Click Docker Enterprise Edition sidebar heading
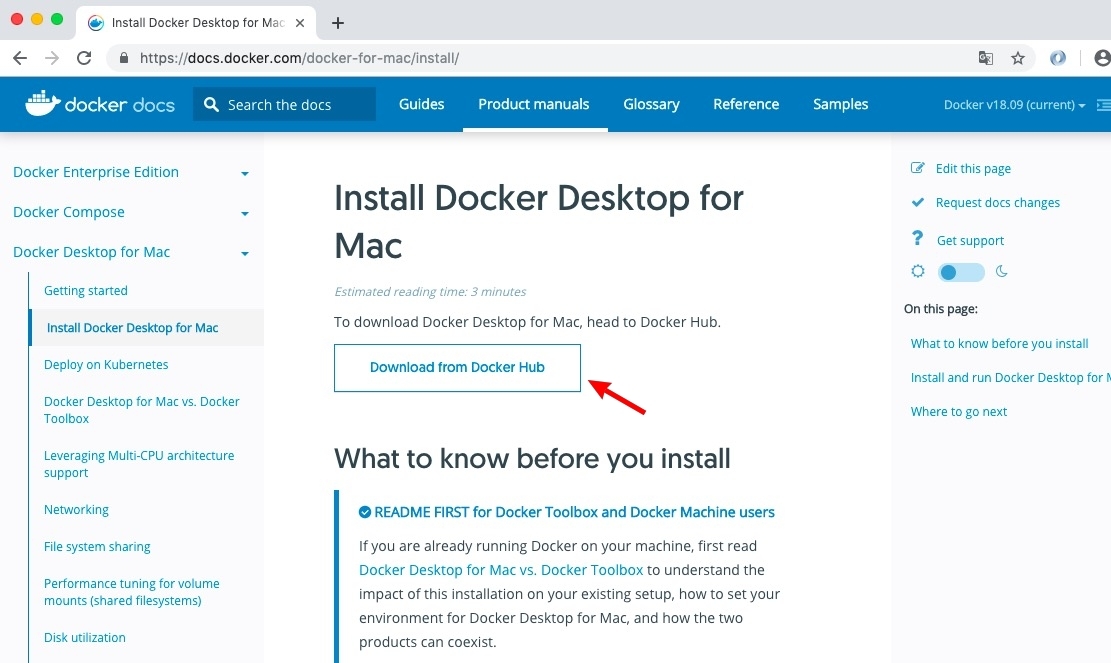 point(96,172)
